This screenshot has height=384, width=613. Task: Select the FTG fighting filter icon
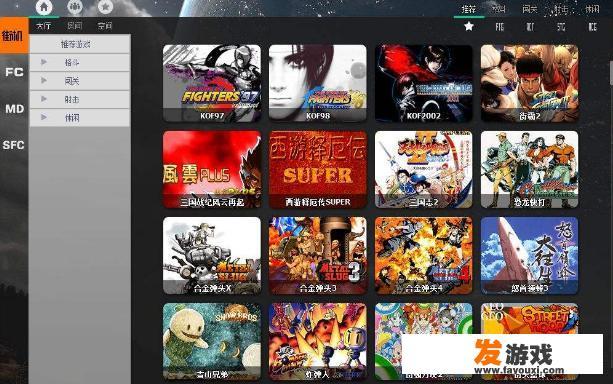500,27
